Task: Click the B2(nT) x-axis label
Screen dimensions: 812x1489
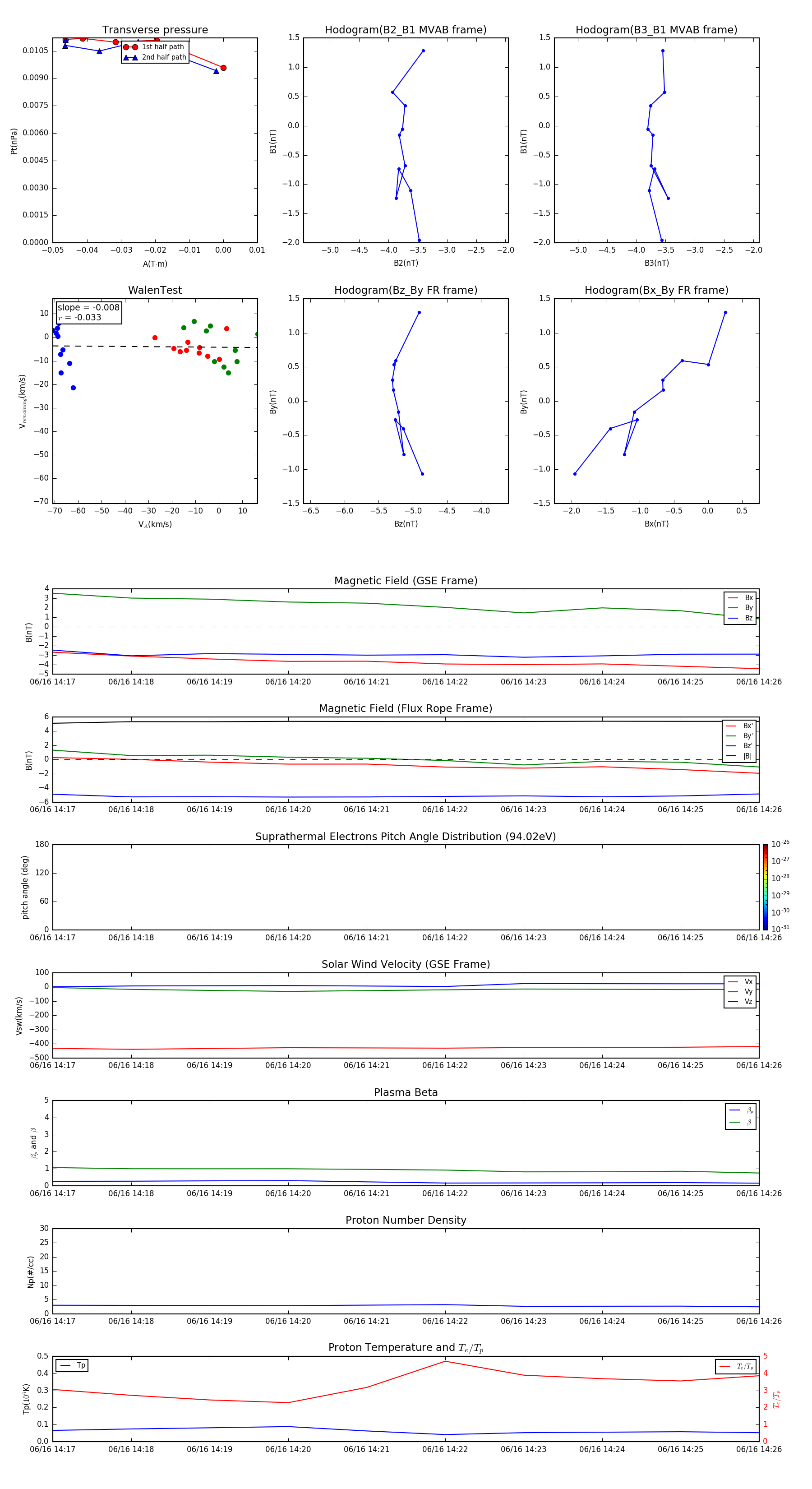Action: pos(406,263)
